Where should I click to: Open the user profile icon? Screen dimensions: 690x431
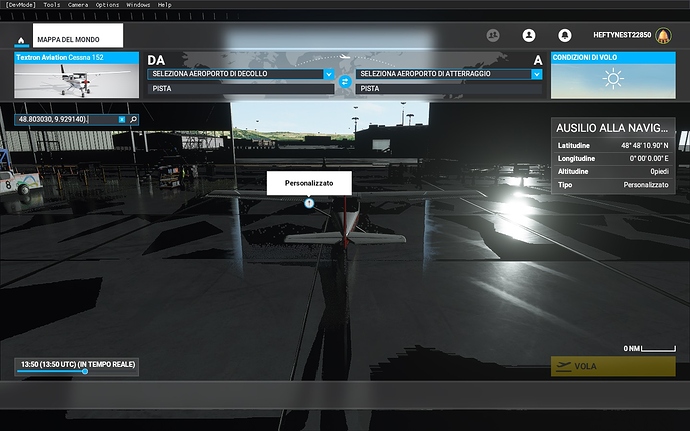click(x=529, y=35)
